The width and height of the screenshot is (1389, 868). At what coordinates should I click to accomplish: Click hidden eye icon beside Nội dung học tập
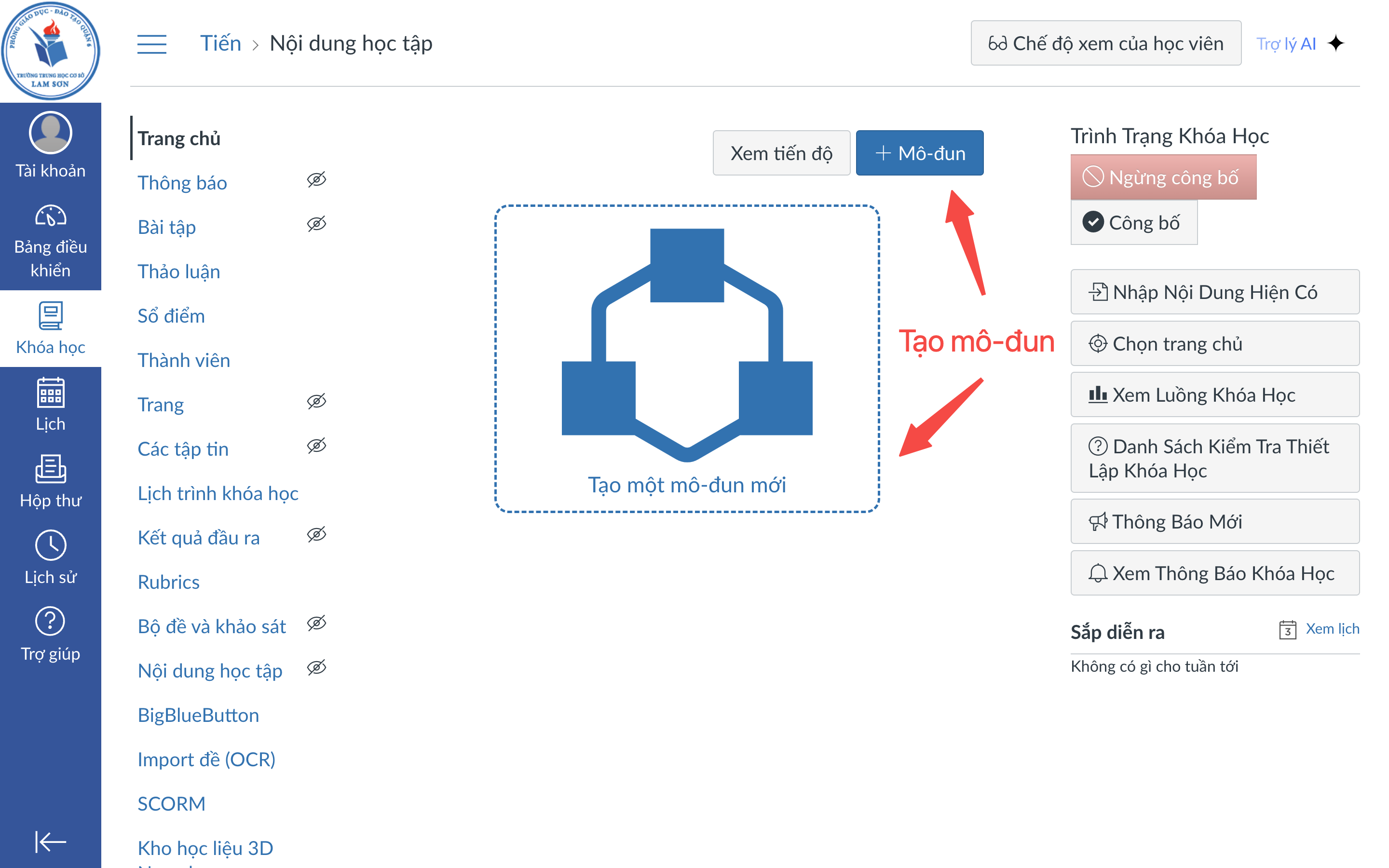point(316,667)
